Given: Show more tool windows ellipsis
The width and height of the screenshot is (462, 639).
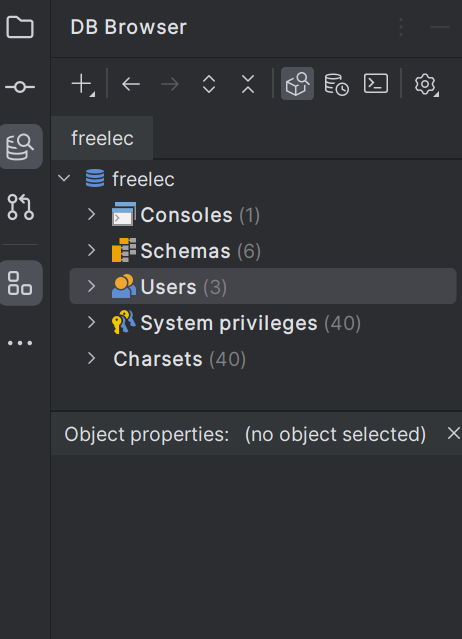Looking at the screenshot, I should click(x=20, y=343).
